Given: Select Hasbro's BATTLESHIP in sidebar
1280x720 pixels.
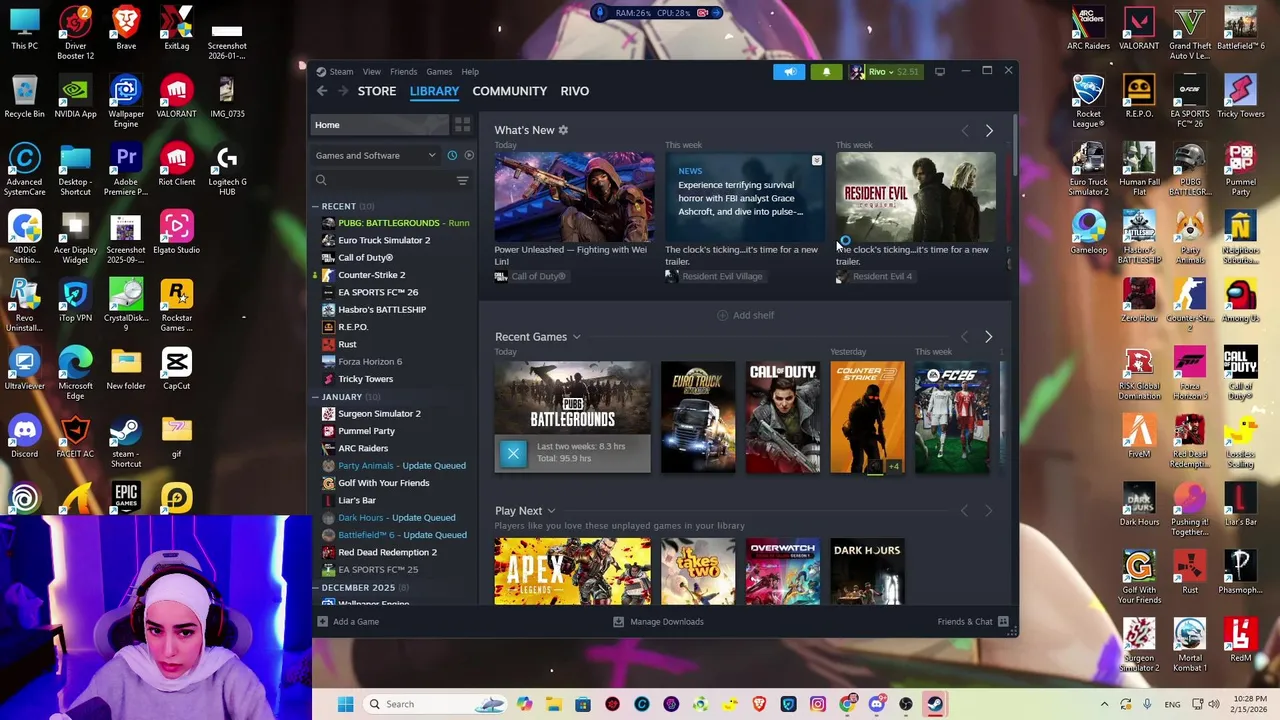Looking at the screenshot, I should [382, 310].
